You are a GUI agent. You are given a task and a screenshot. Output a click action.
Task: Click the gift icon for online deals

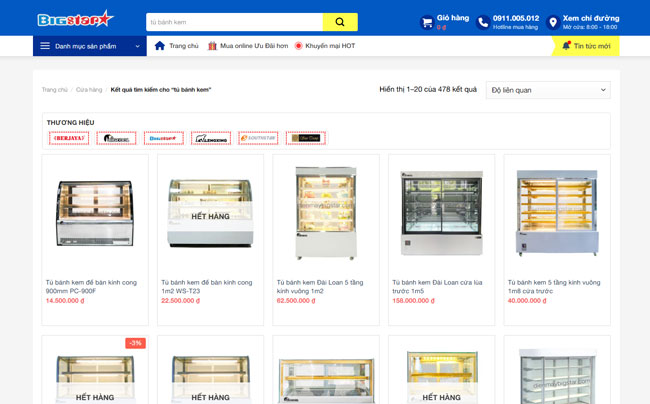[212, 46]
